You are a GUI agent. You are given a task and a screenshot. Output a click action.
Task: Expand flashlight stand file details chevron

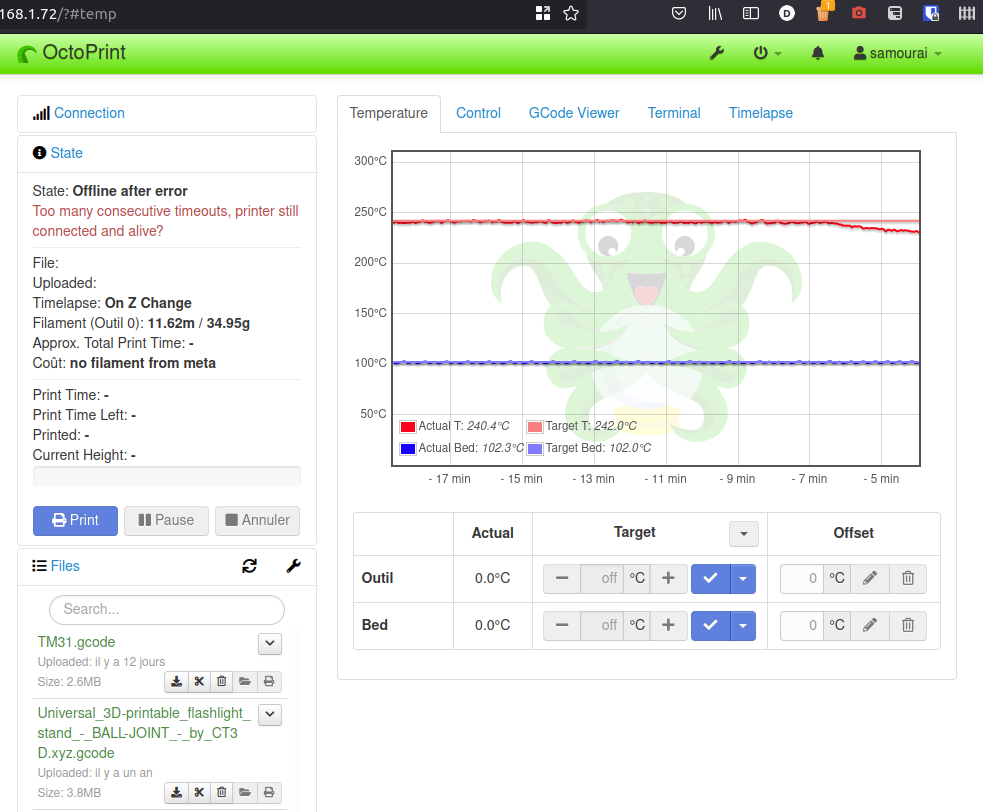(270, 714)
